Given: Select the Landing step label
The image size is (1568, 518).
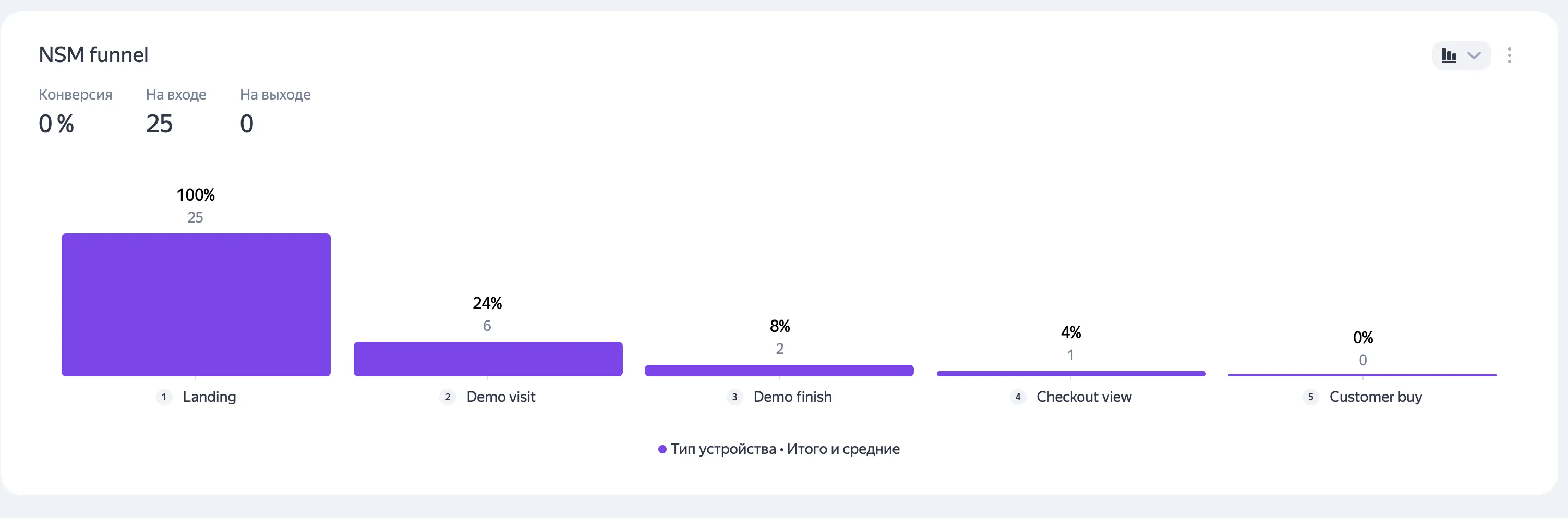Looking at the screenshot, I should (209, 397).
